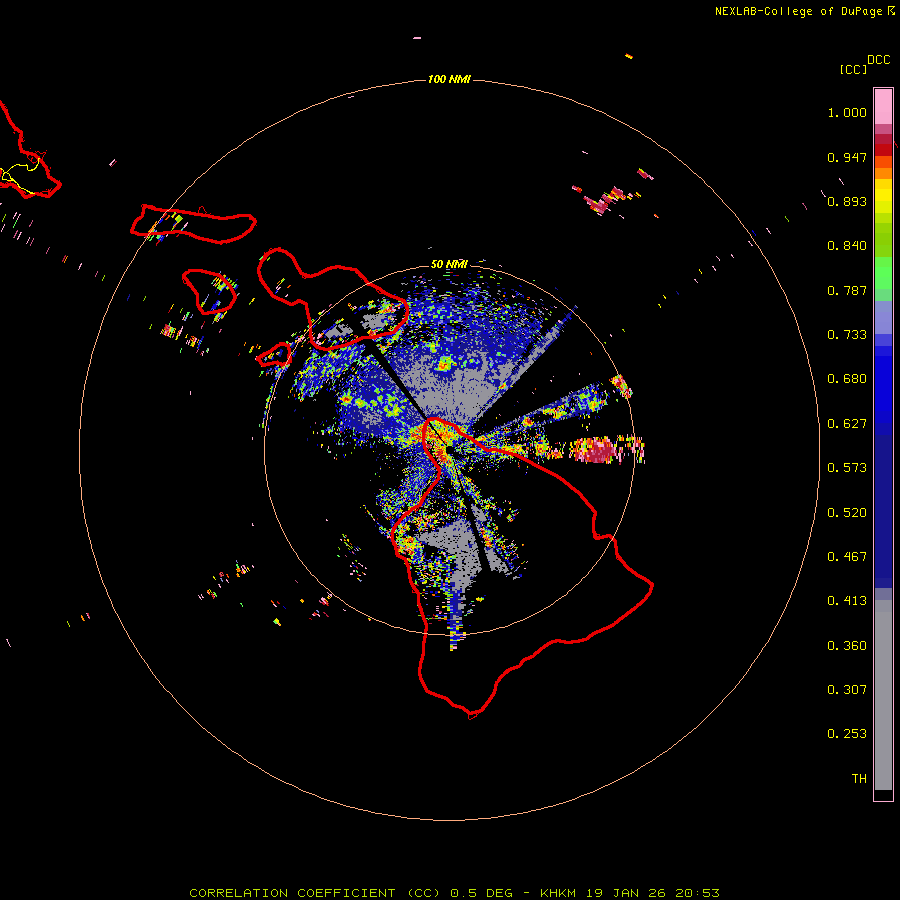This screenshot has height=900, width=900.
Task: Click the gray lower section of color bar
Action: coord(883,695)
